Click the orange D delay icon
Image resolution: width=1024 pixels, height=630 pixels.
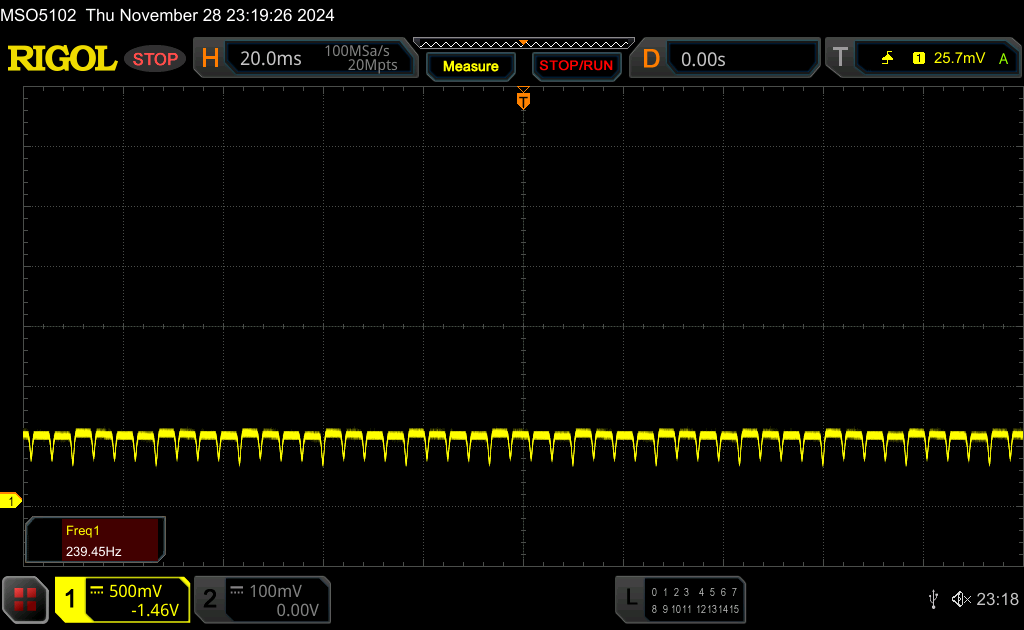651,59
